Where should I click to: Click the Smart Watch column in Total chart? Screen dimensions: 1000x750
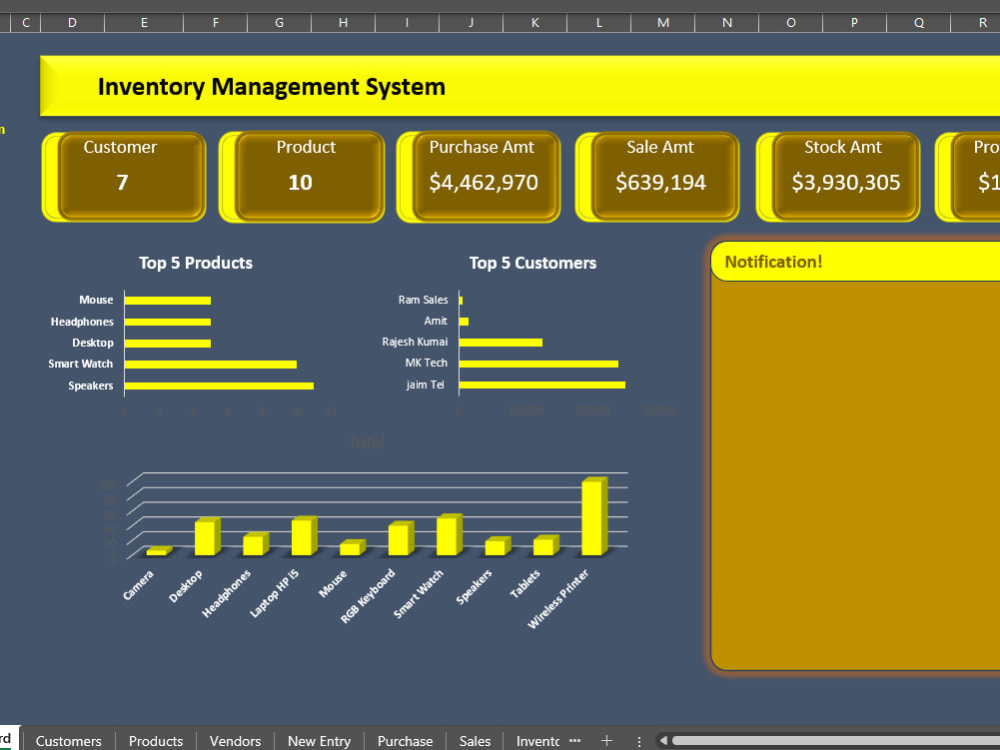(x=449, y=535)
